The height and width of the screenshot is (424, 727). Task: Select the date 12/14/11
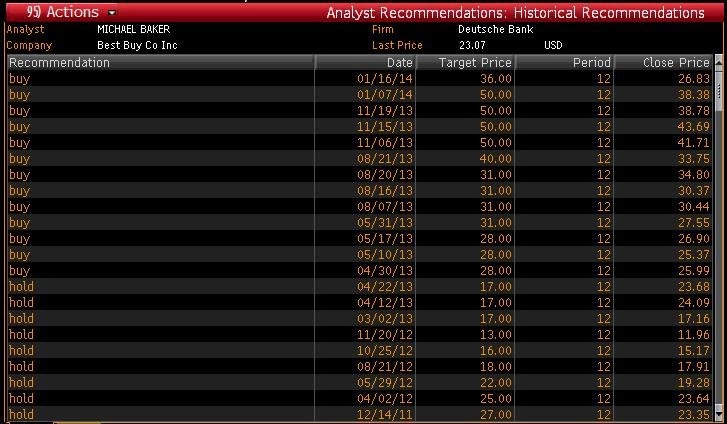click(x=385, y=414)
